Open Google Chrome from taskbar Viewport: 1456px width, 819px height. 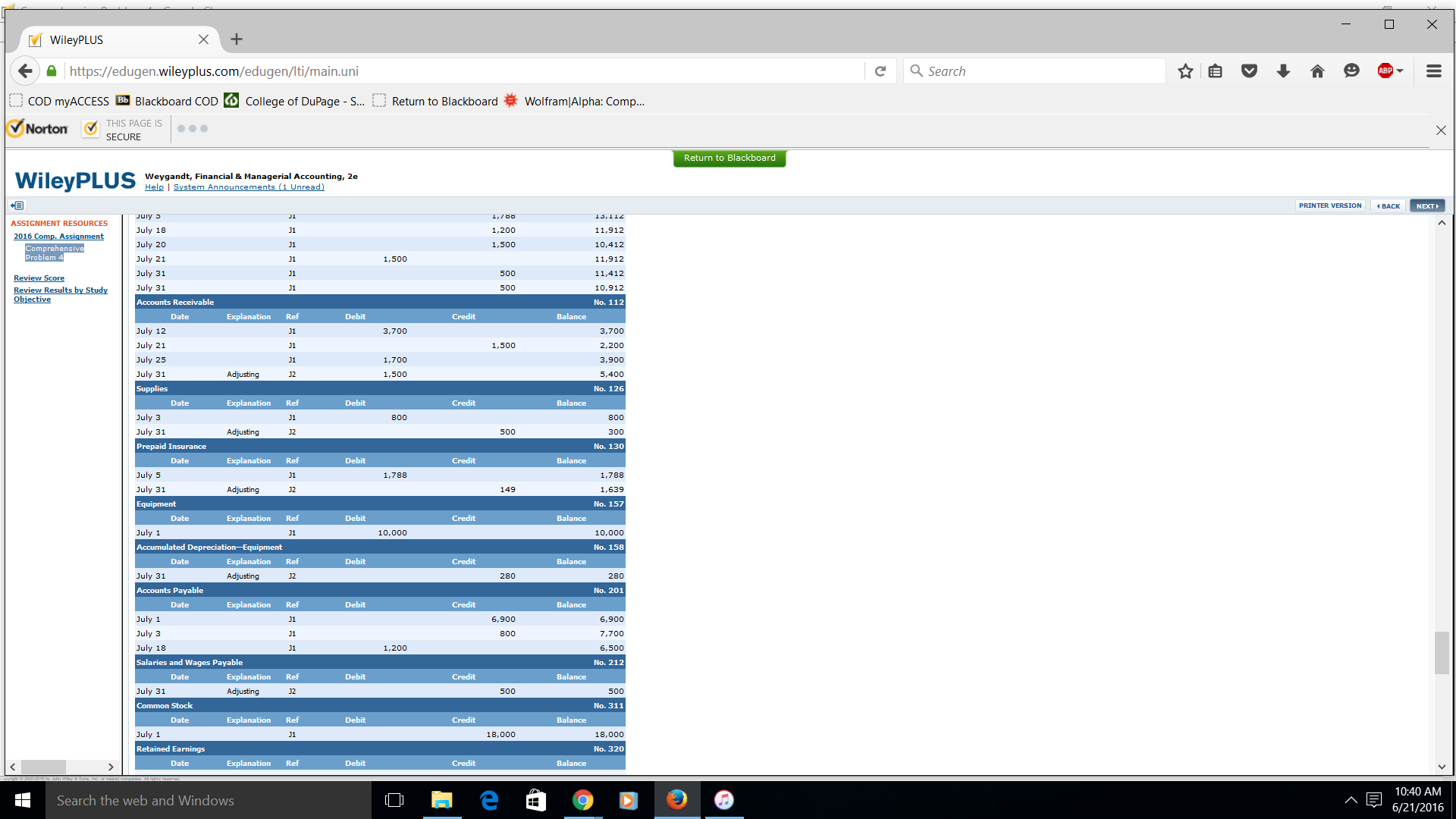pos(582,800)
